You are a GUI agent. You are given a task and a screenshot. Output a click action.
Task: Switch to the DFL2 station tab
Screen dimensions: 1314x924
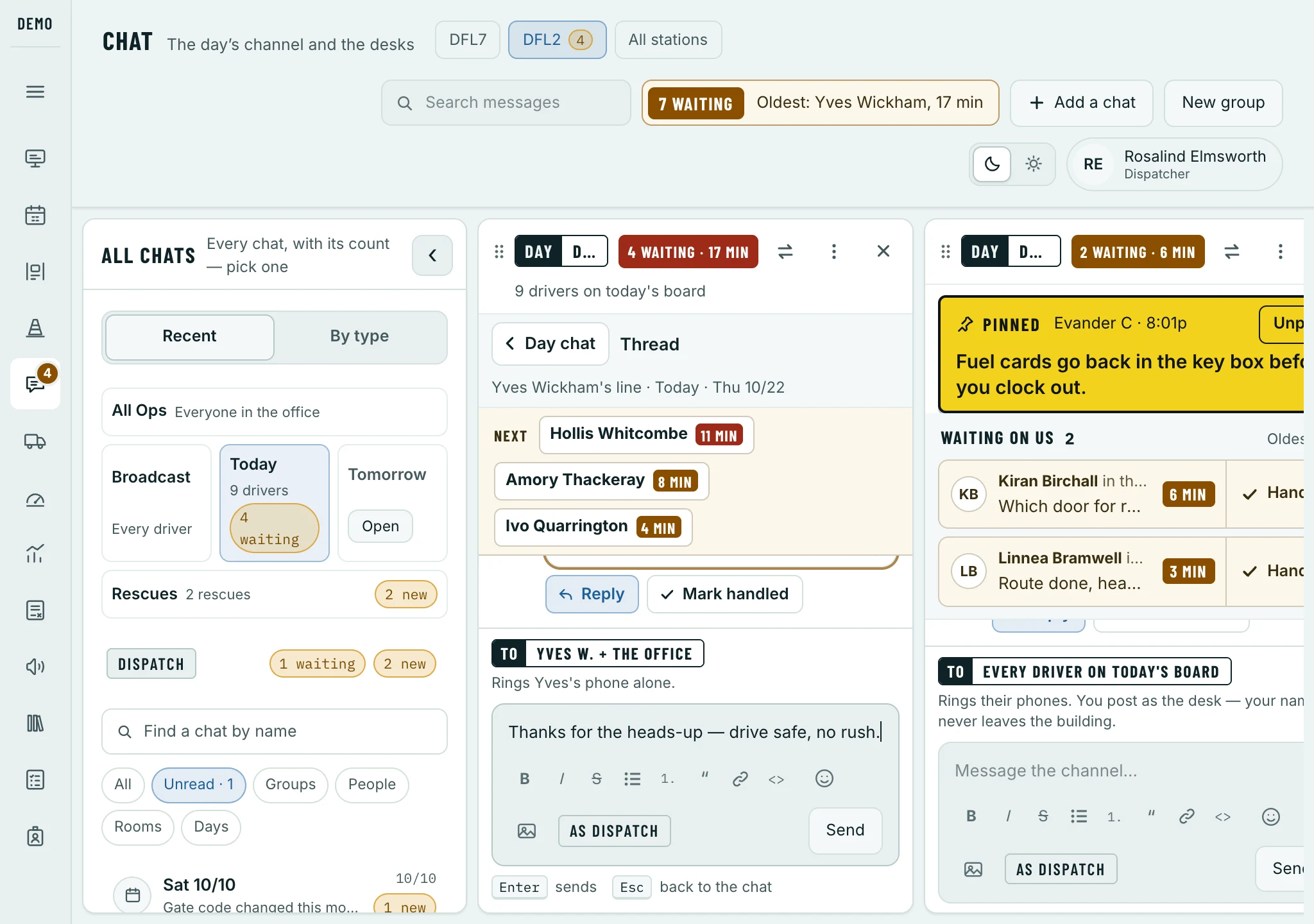[x=557, y=40]
